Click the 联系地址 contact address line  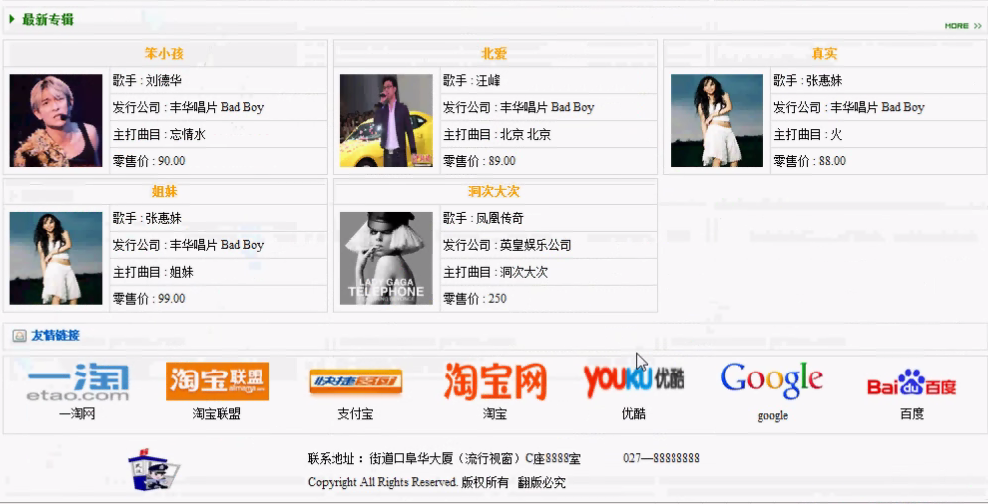(x=444, y=459)
